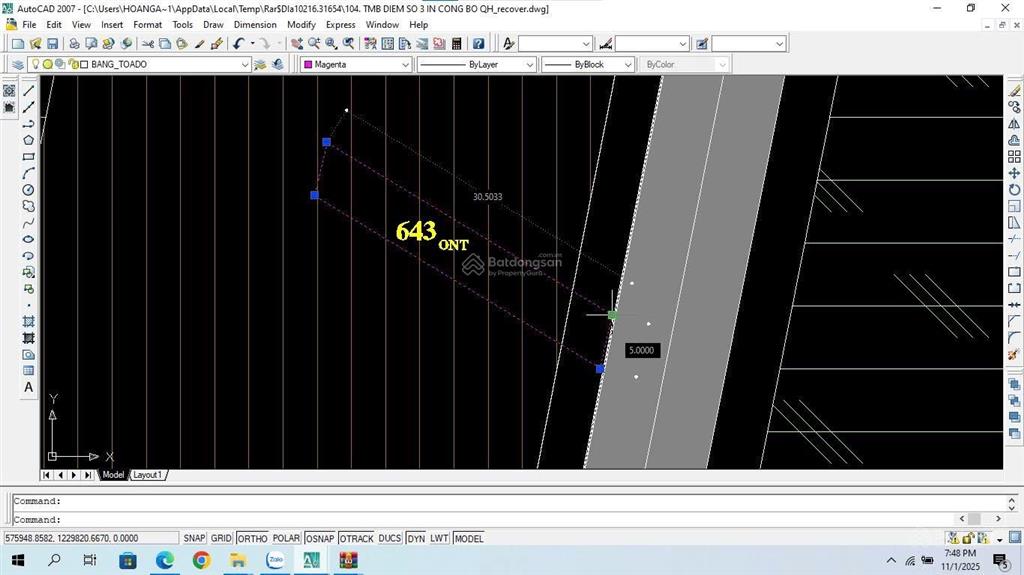The width and height of the screenshot is (1024, 575).
Task: Open Google Chrome from the taskbar
Action: 201,560
